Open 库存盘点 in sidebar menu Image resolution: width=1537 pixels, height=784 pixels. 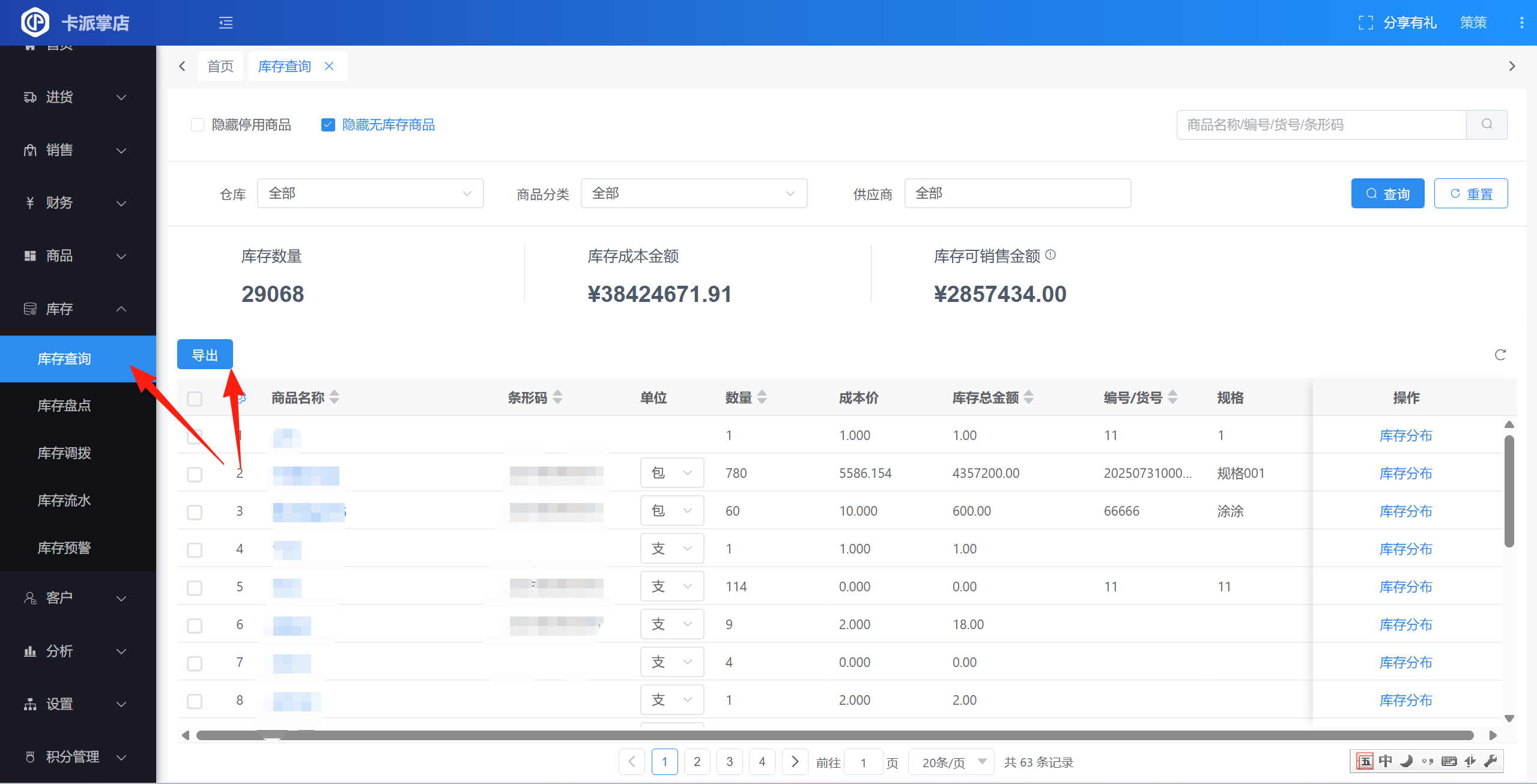point(64,406)
